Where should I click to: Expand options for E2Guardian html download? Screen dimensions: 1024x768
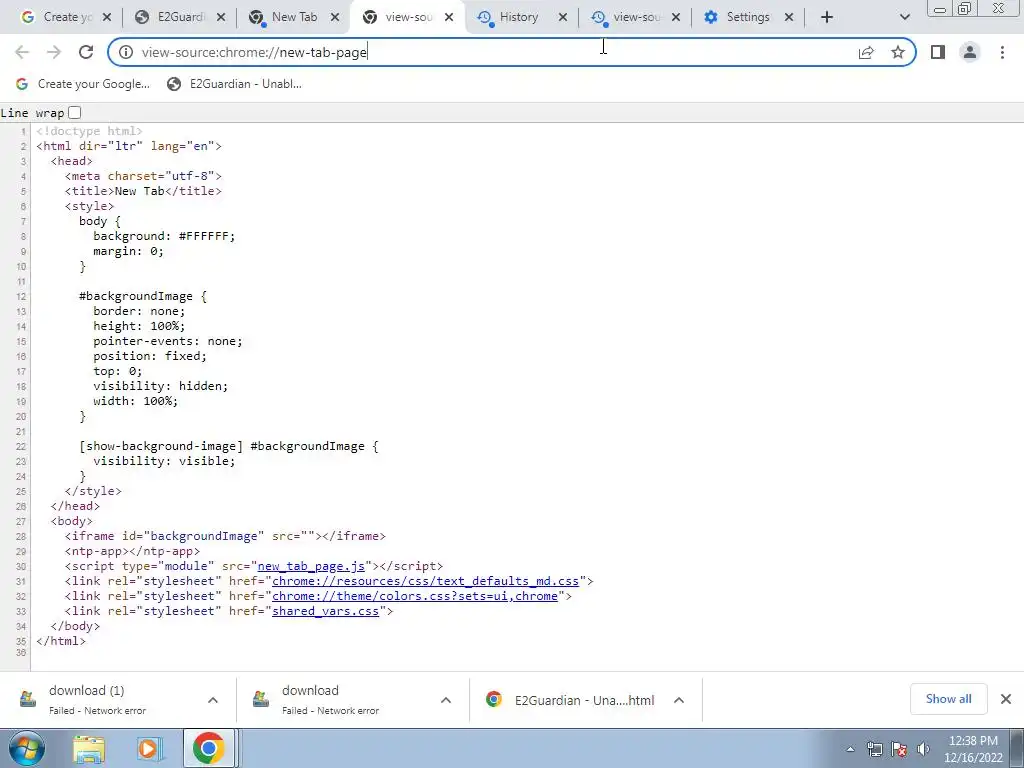pos(679,700)
